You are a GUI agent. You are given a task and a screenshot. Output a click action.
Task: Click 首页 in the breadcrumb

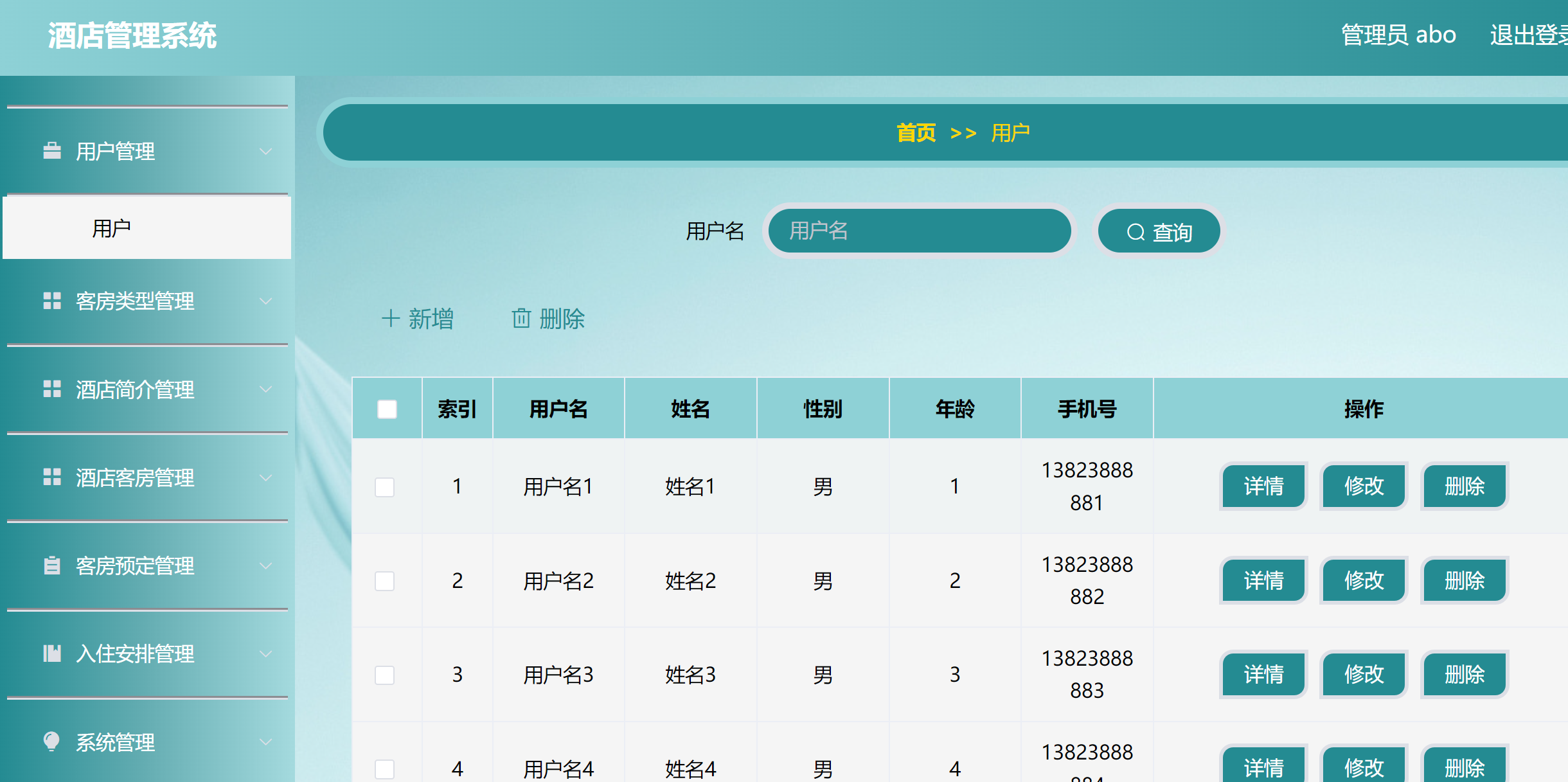tap(916, 132)
